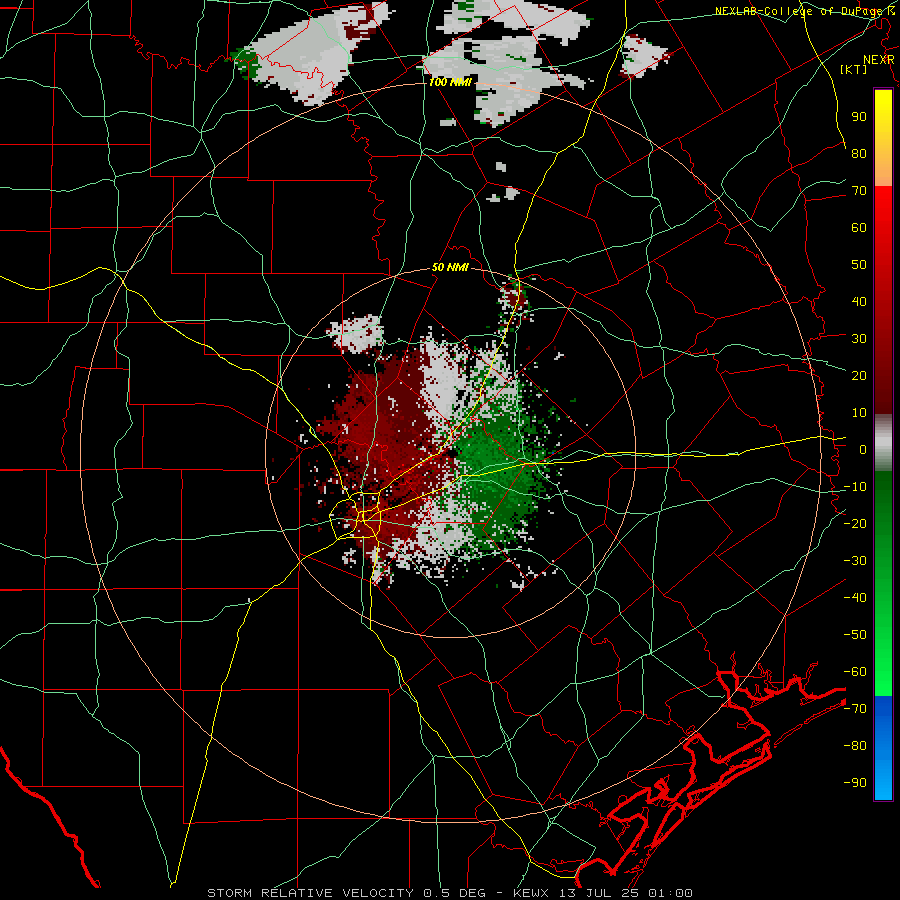Image resolution: width=900 pixels, height=900 pixels.
Task: Pick the 70 tick on velocity scale
Action: coord(859,191)
